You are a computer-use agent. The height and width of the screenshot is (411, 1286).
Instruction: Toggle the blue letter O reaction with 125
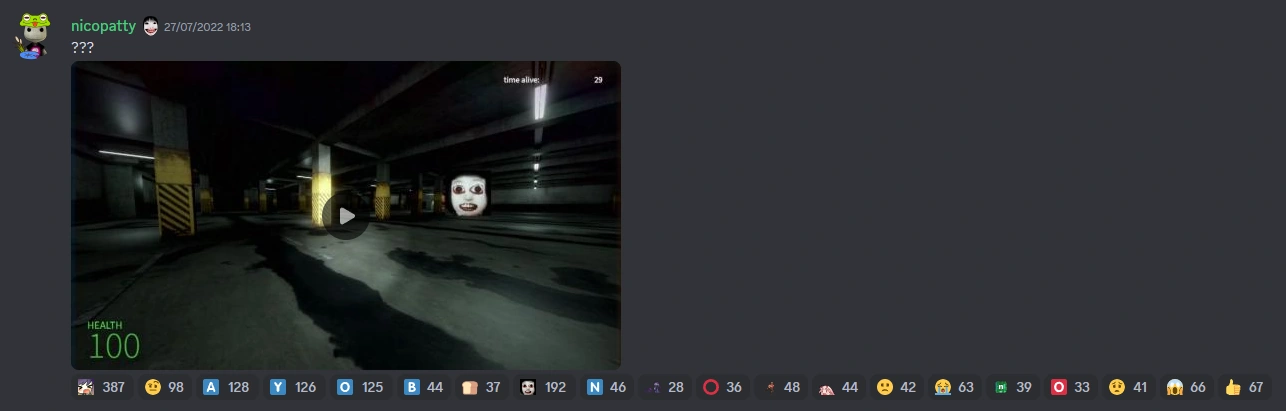(x=360, y=387)
